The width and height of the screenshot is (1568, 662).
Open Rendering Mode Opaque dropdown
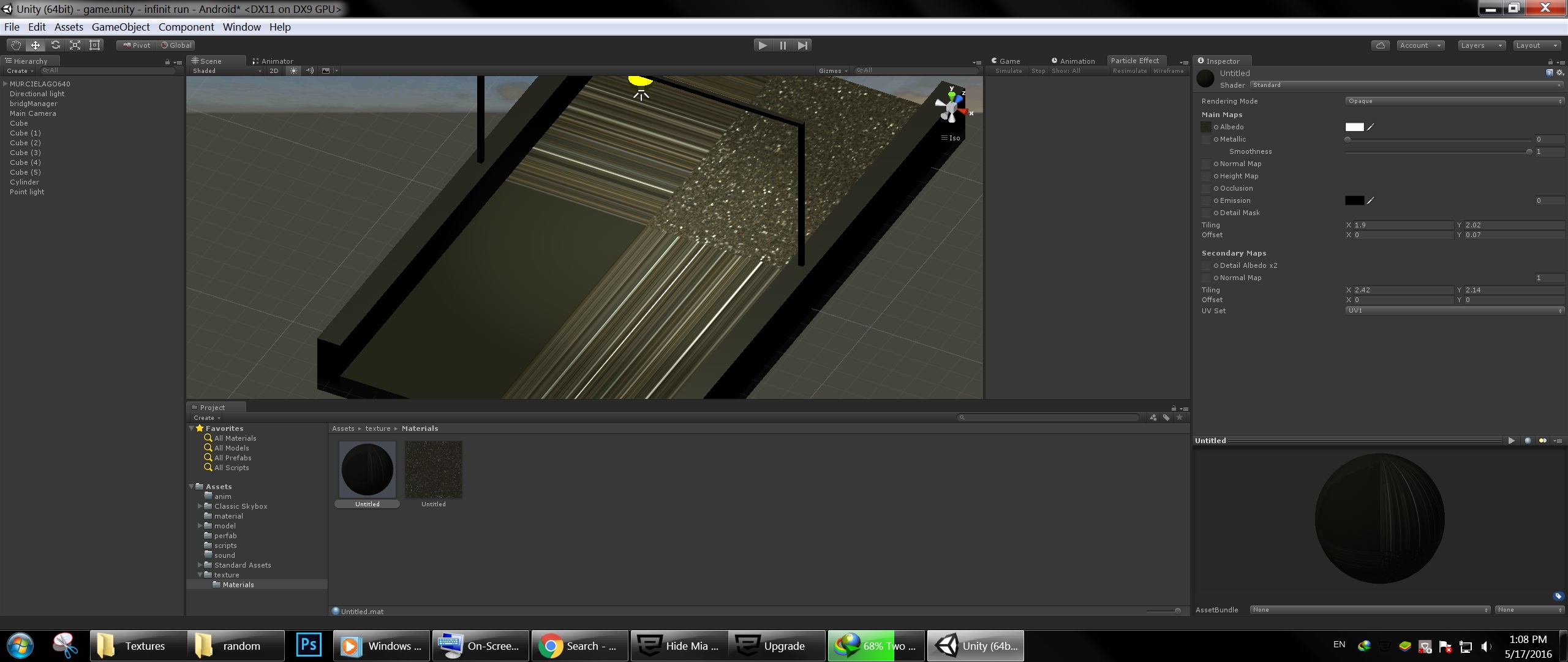[x=1454, y=101]
